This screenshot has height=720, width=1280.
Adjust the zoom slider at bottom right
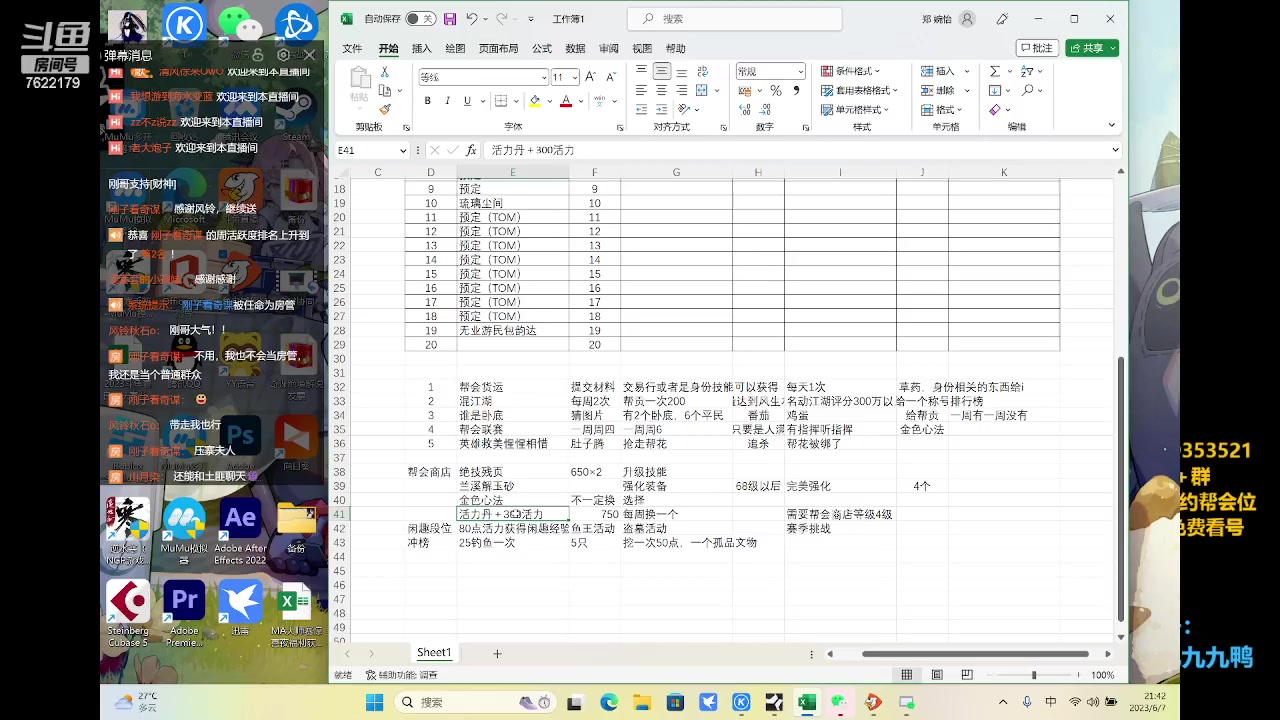click(1035, 674)
